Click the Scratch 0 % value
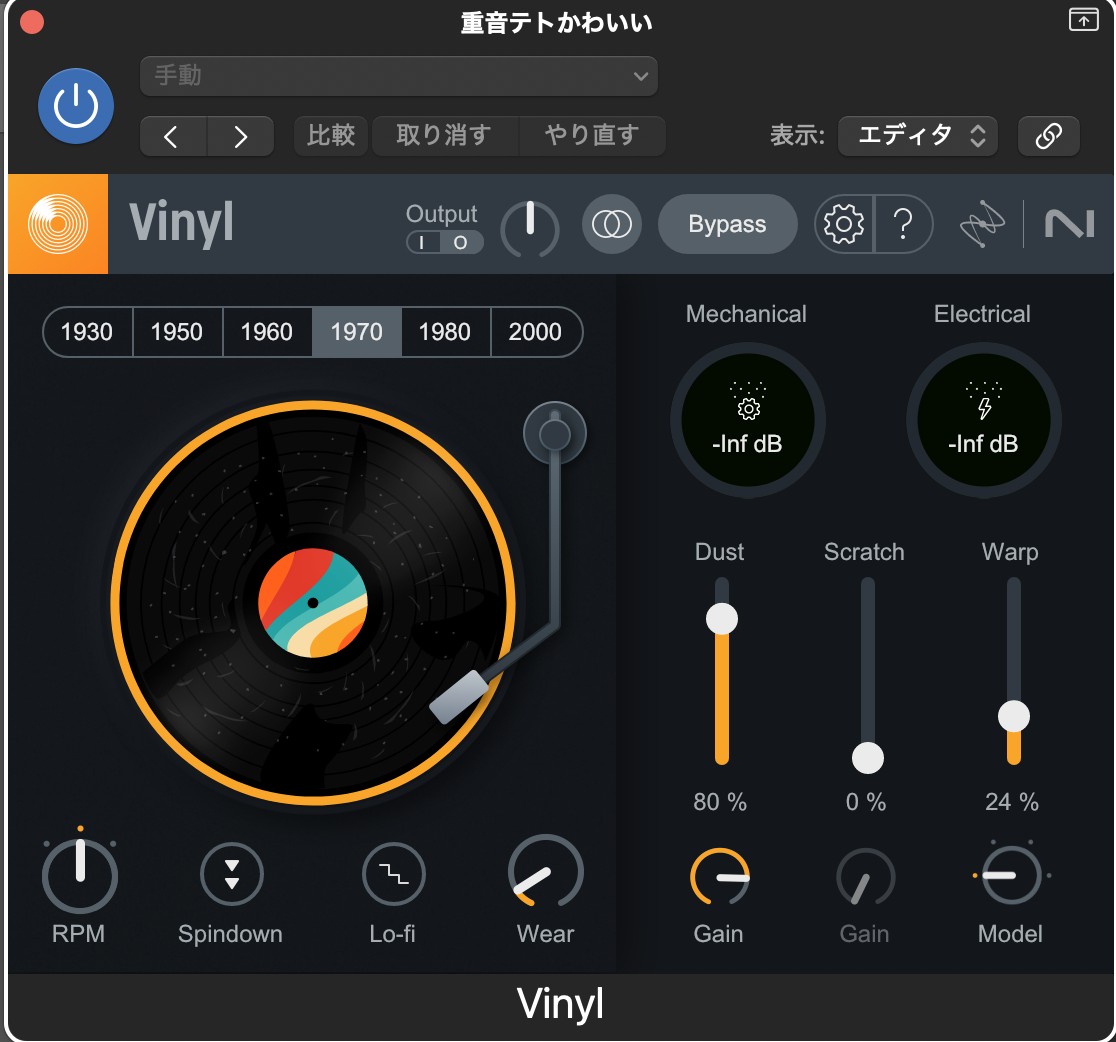Screen dimensions: 1116x1042 tap(865, 802)
